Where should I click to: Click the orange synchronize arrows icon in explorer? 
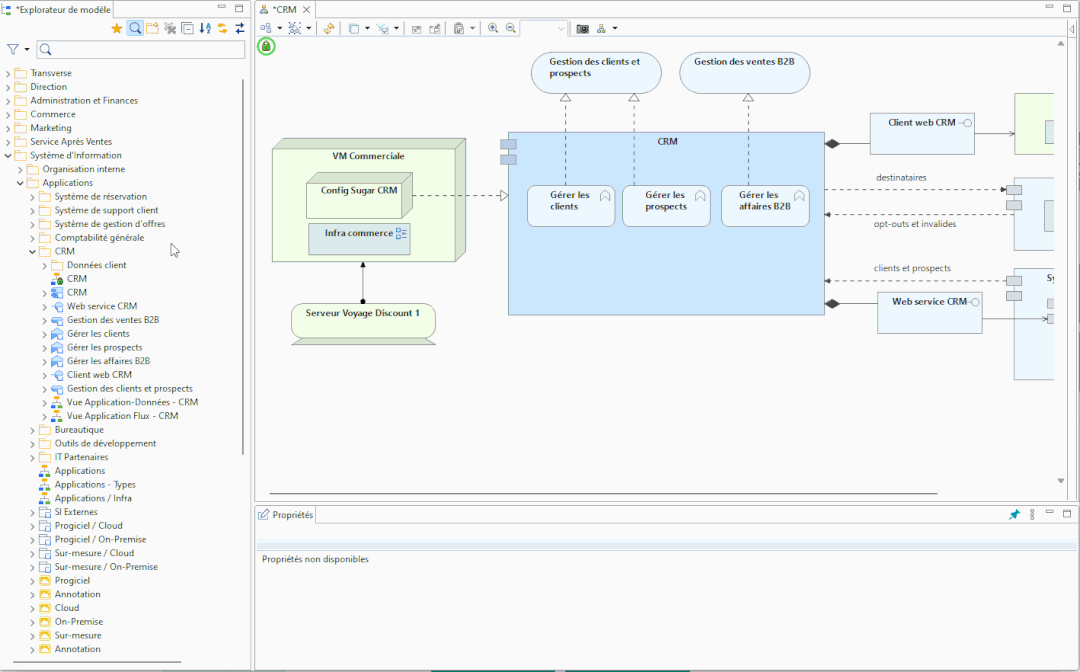click(222, 28)
